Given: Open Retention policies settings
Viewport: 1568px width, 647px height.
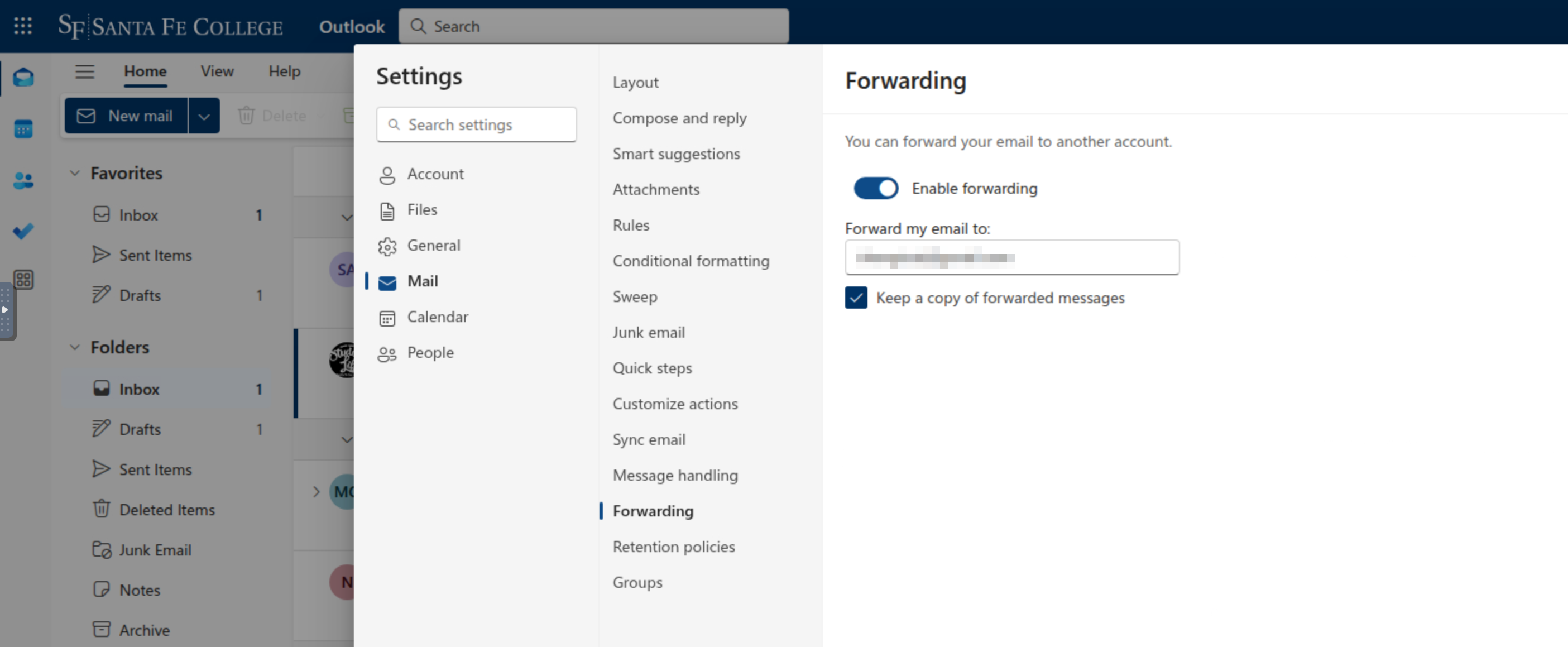Looking at the screenshot, I should tap(673, 547).
